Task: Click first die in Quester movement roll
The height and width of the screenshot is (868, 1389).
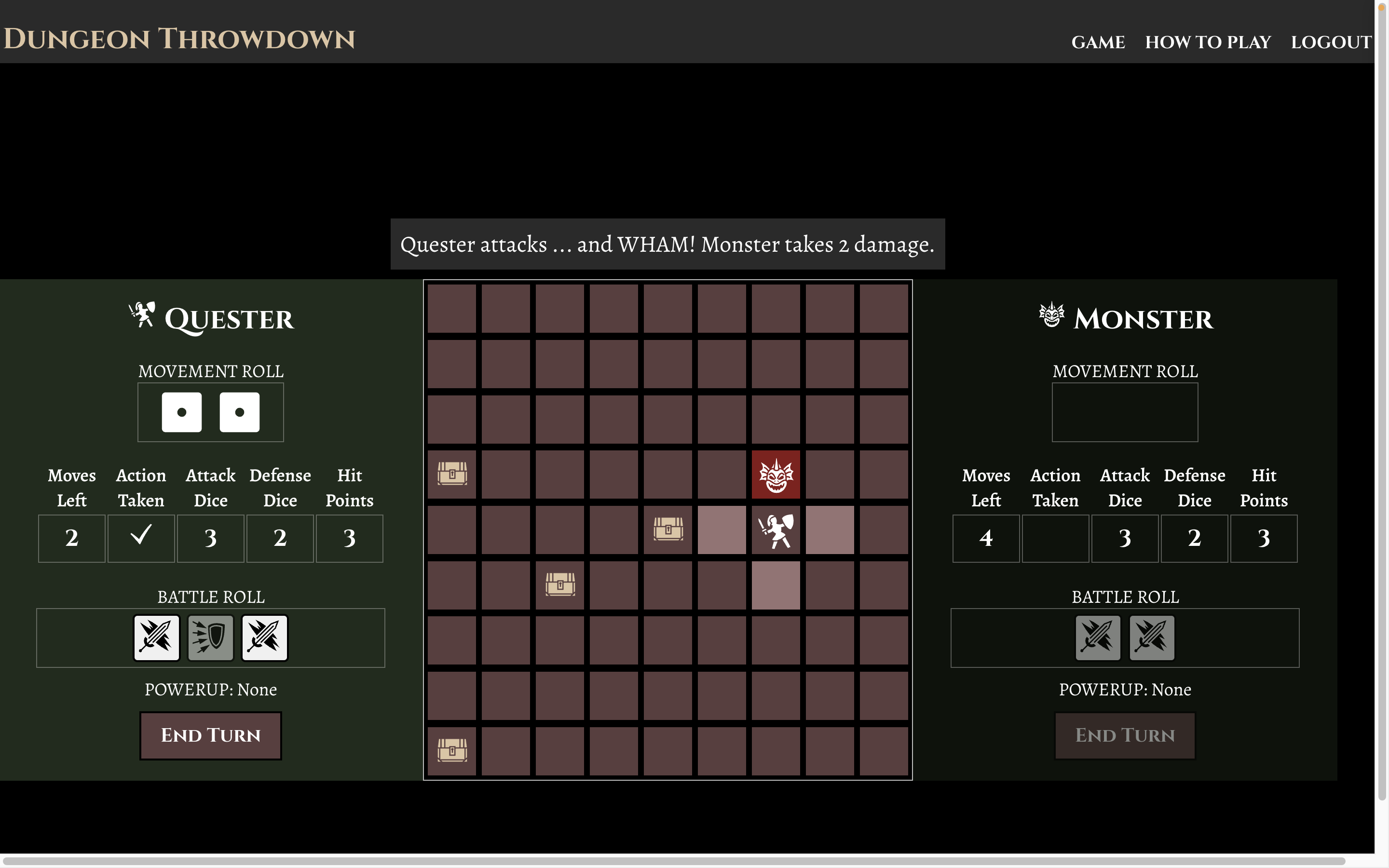Action: 182,412
